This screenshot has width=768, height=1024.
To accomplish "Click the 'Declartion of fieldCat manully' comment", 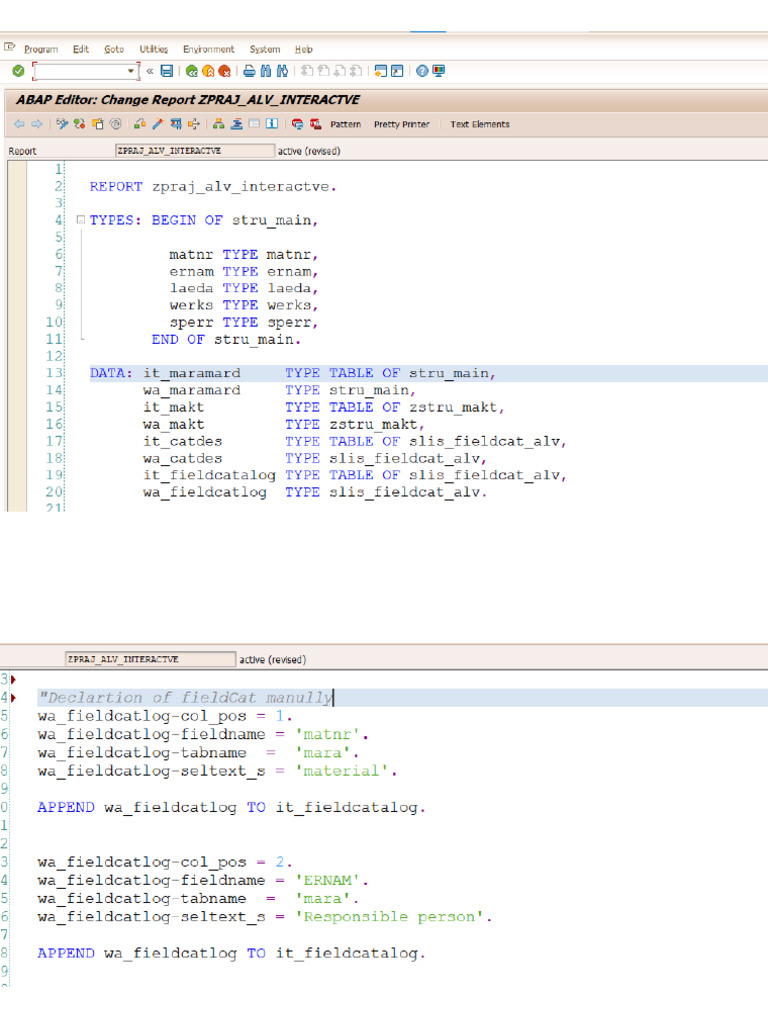I will 185,697.
